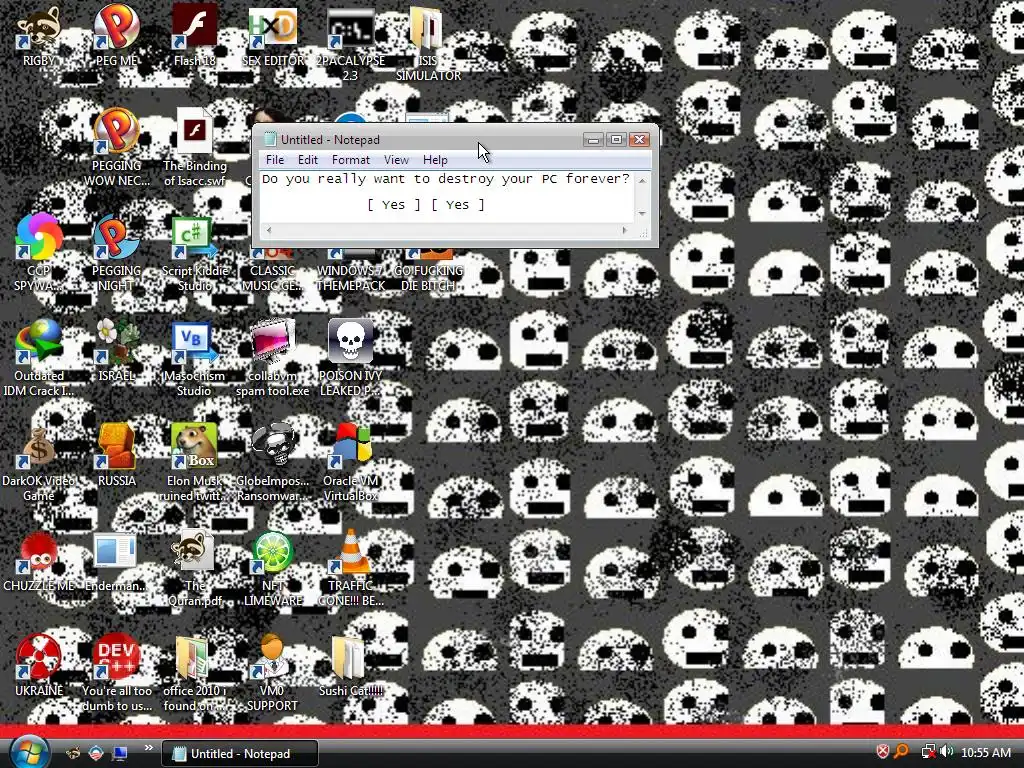Click the 10:55 AM taskbar clock
This screenshot has width=1024, height=768.
[x=985, y=753]
